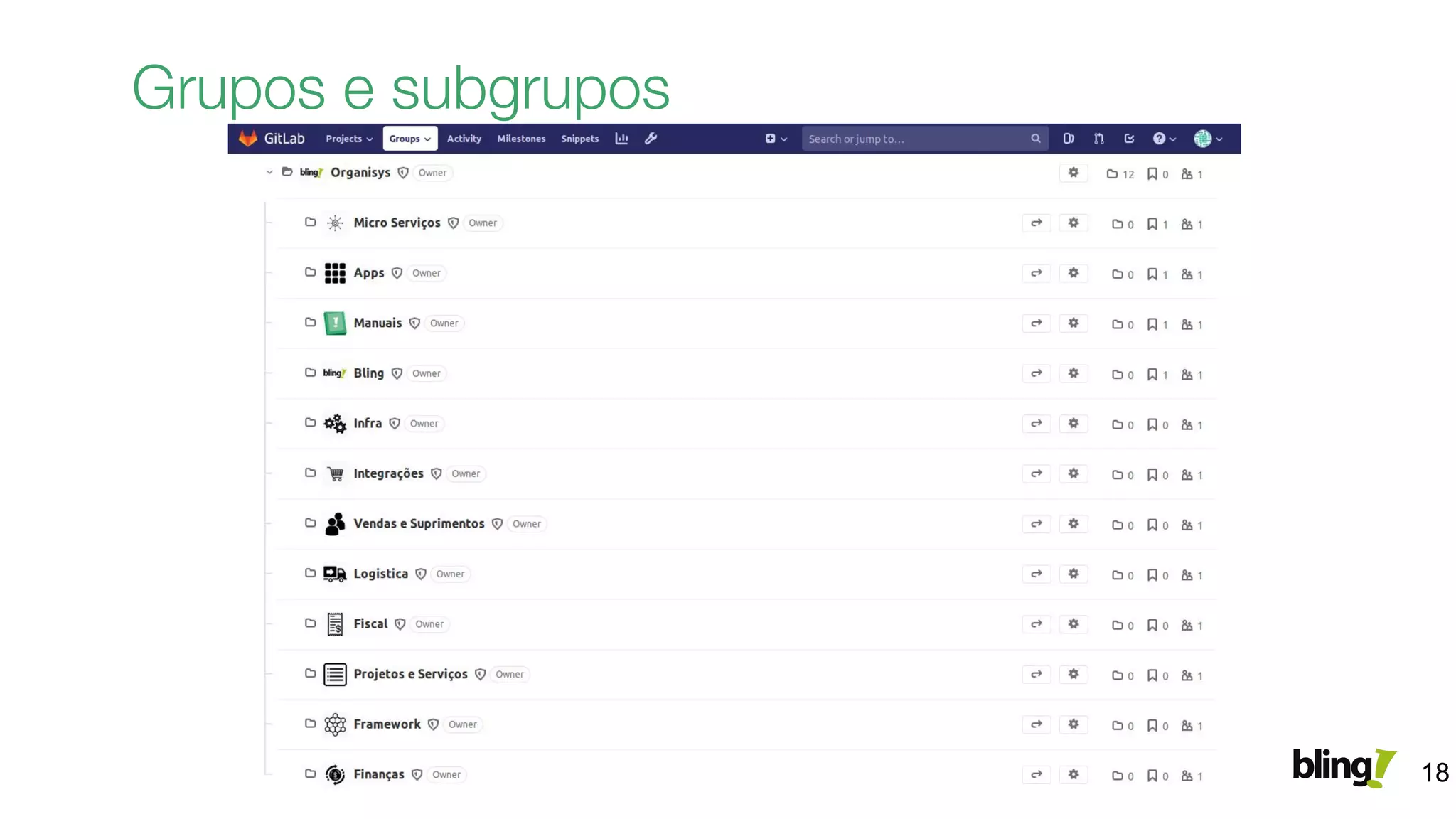Image resolution: width=1456 pixels, height=819 pixels.
Task: Open settings gear for Framework
Action: coord(1074,724)
